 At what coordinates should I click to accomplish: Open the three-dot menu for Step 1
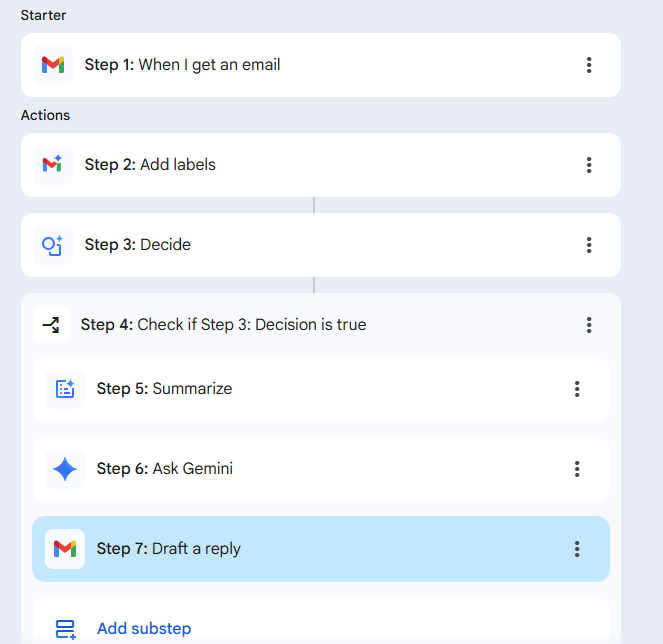[x=589, y=65]
